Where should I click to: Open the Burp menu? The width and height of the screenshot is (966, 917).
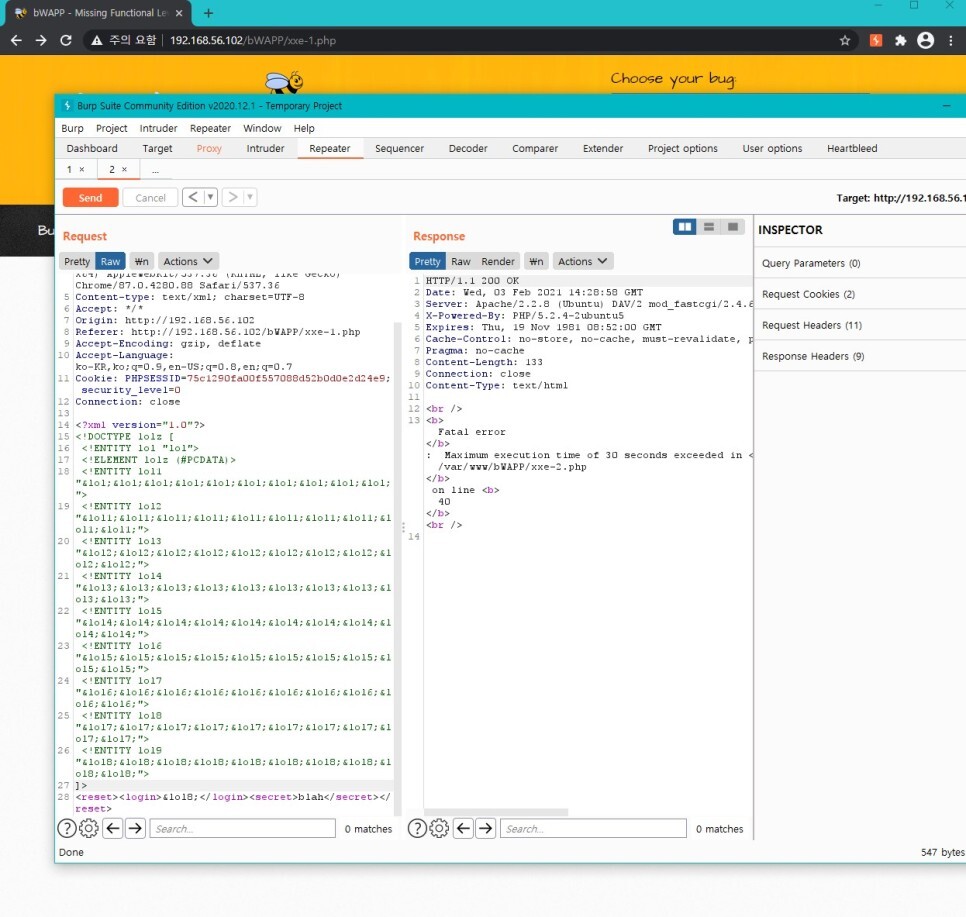[72, 128]
